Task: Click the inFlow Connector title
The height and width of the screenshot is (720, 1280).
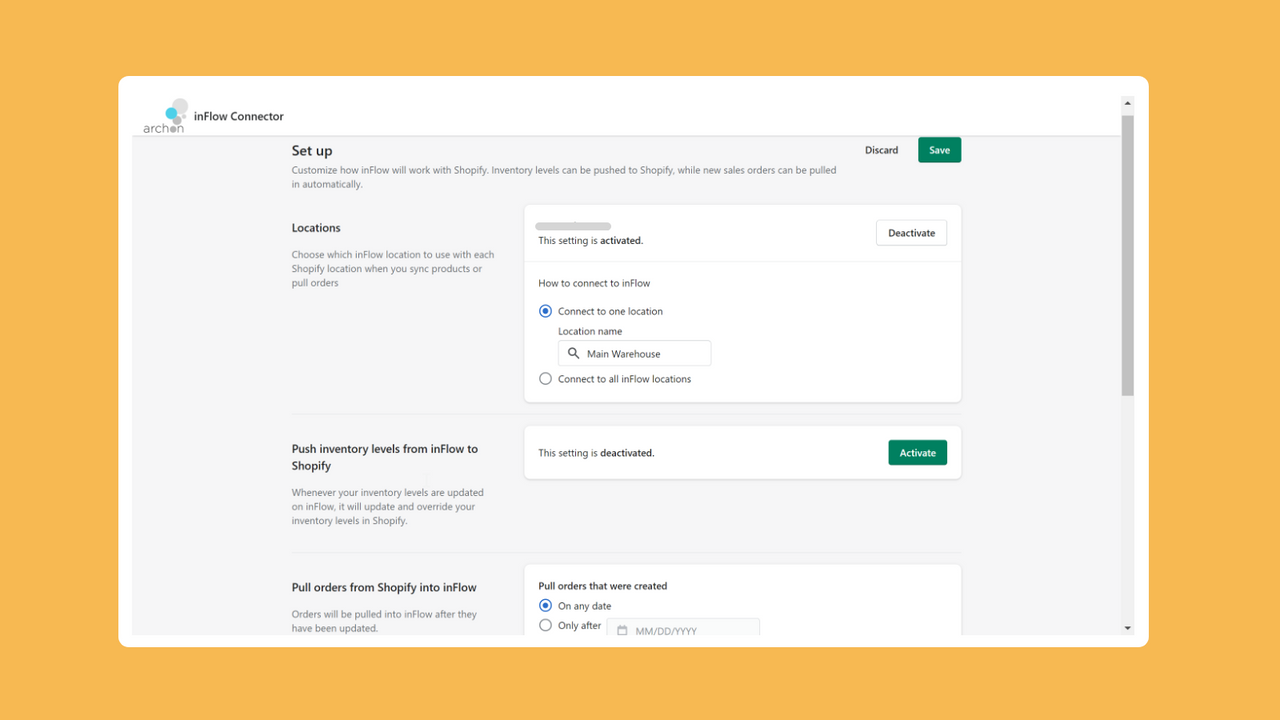Action: pos(239,116)
